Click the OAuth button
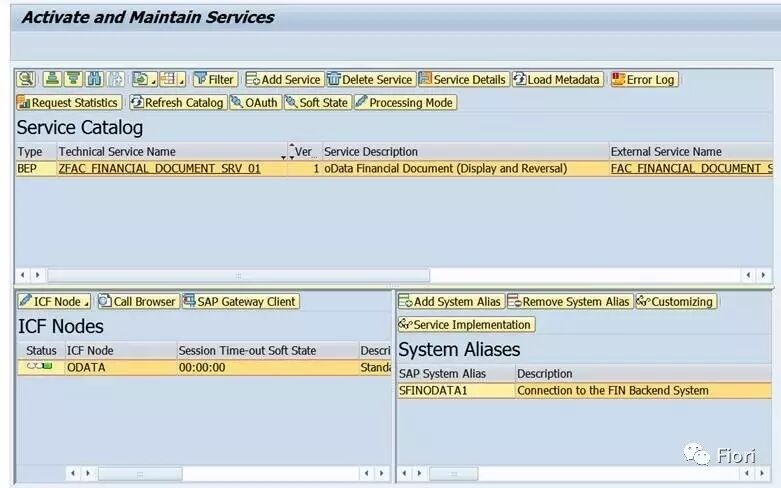 pos(255,103)
